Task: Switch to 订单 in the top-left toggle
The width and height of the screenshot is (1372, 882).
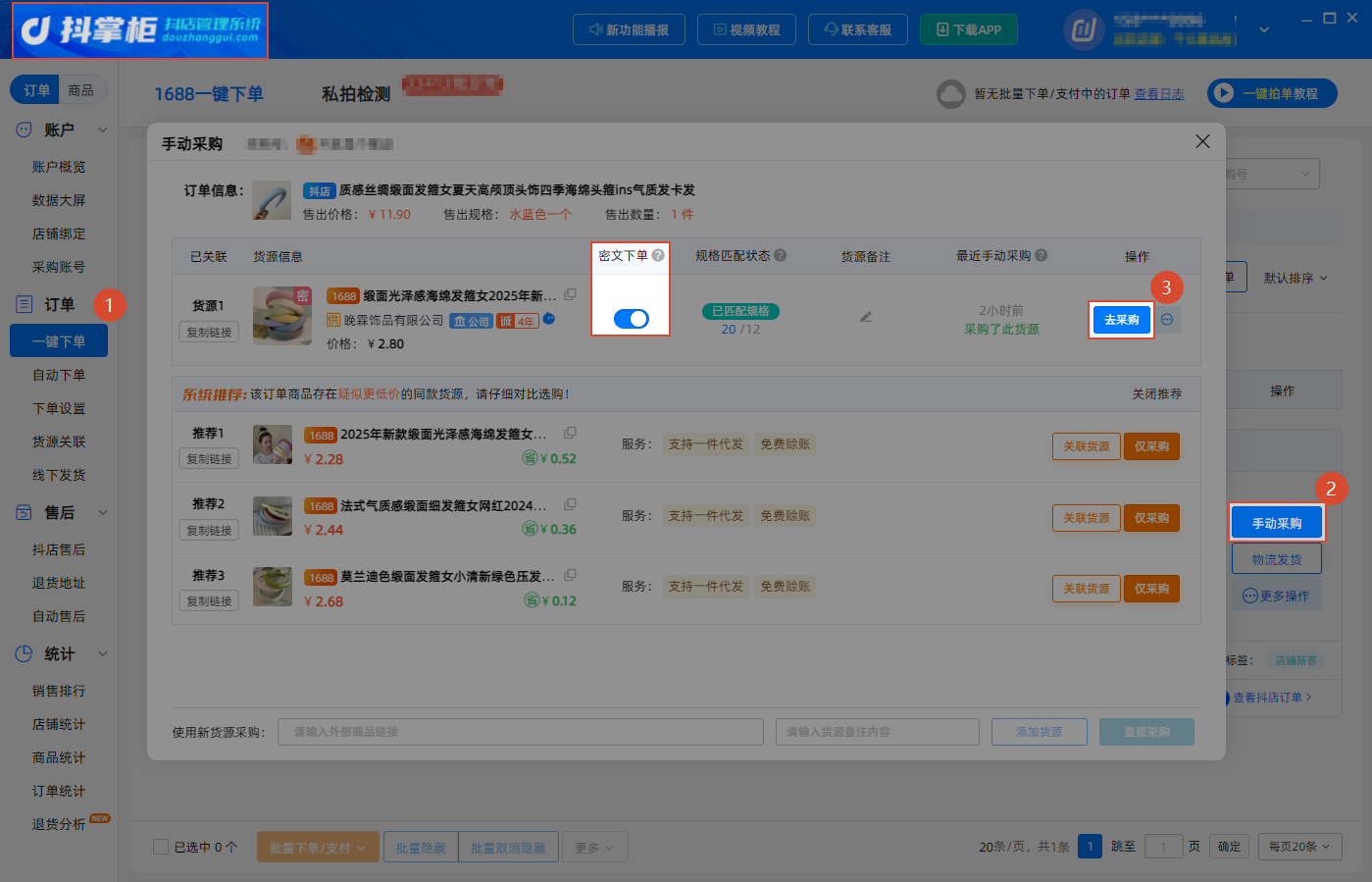Action: (36, 90)
